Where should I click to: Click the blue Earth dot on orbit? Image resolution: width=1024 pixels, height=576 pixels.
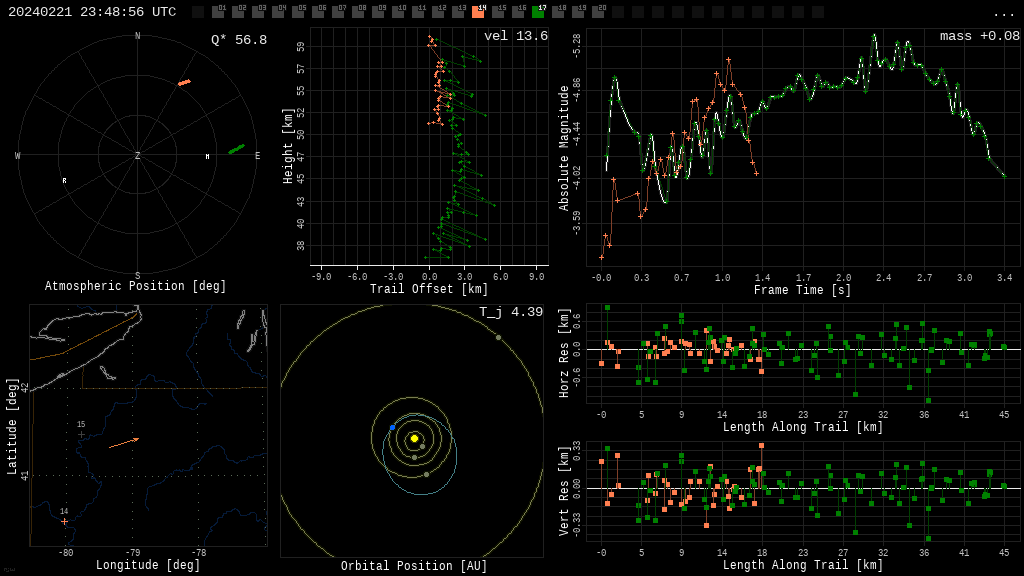pyautogui.click(x=392, y=428)
